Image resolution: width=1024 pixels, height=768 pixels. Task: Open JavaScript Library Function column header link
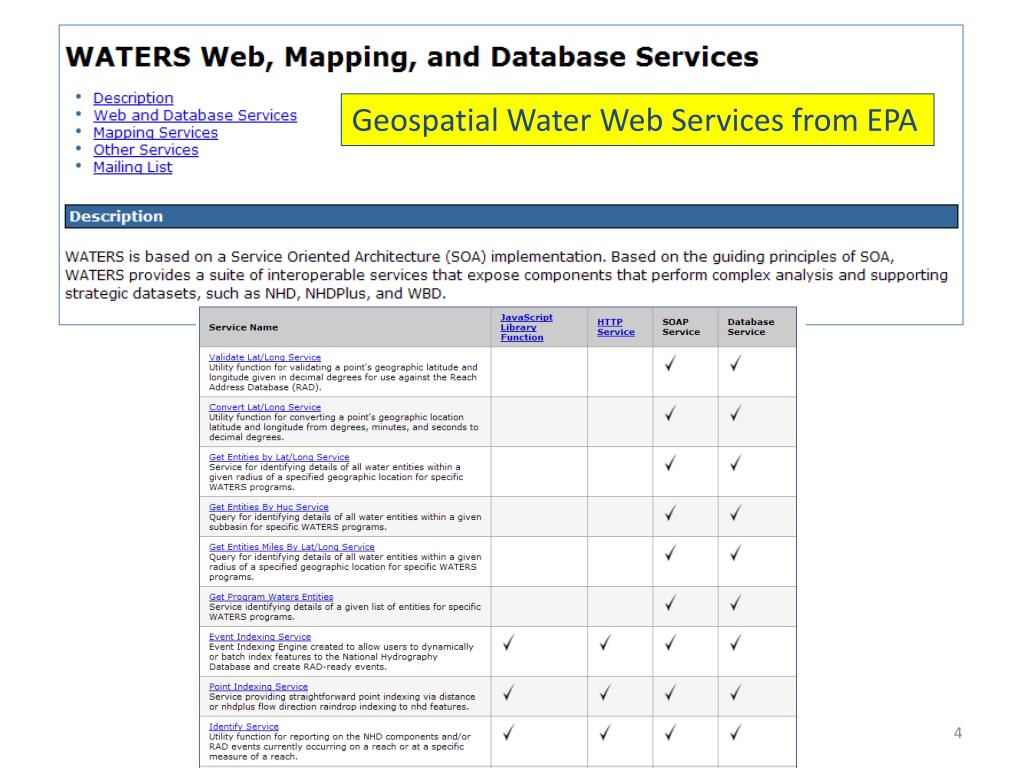526,327
